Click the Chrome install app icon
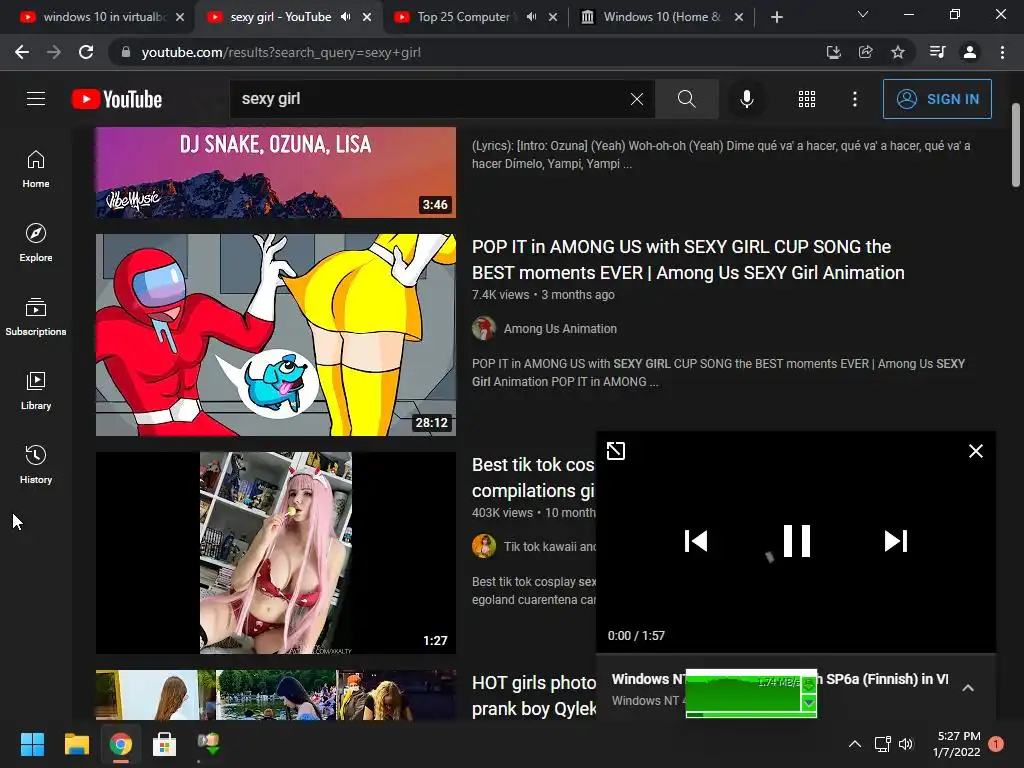1024x768 pixels. (833, 52)
